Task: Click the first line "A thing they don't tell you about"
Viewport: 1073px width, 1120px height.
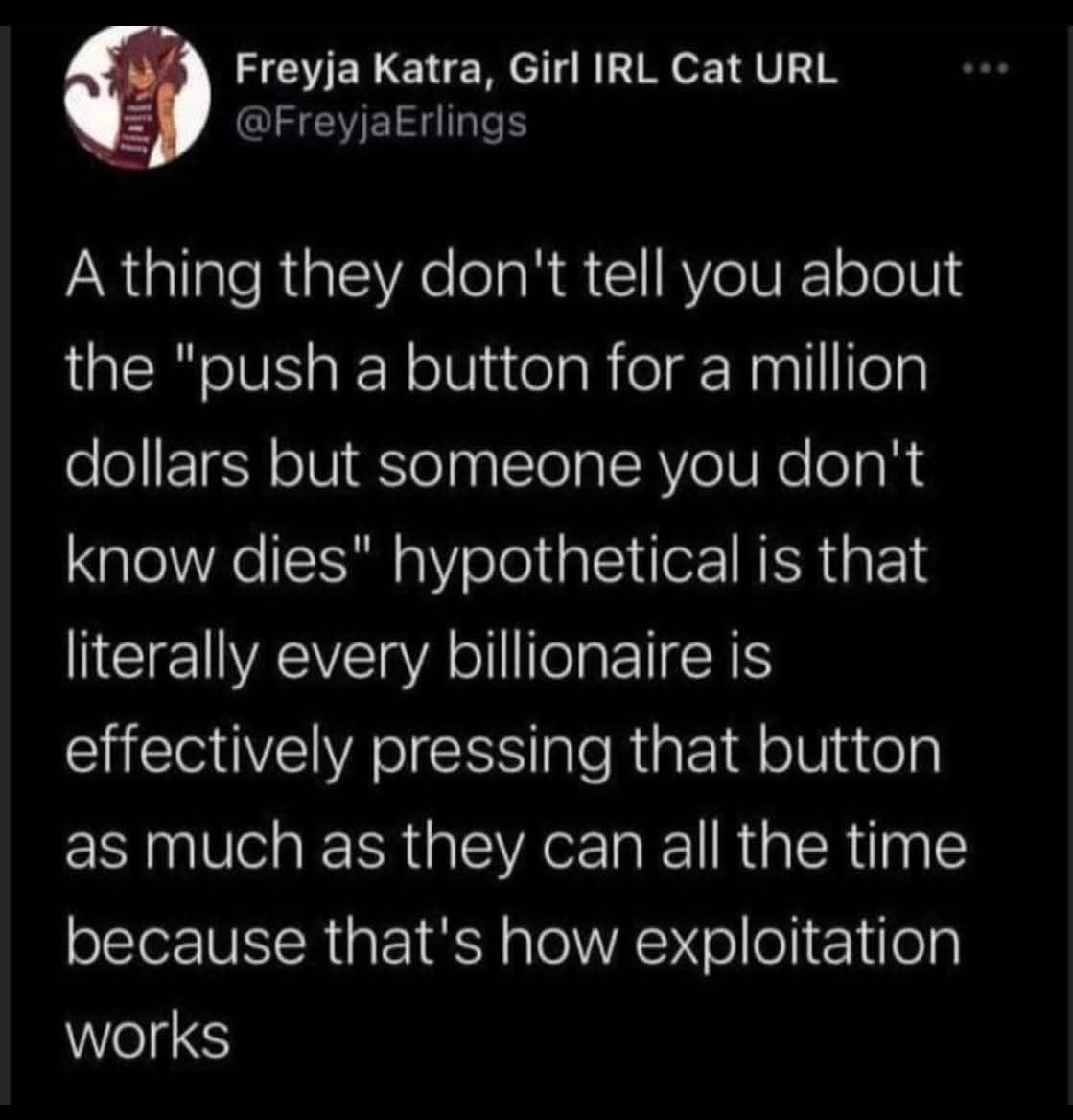Action: tap(513, 277)
